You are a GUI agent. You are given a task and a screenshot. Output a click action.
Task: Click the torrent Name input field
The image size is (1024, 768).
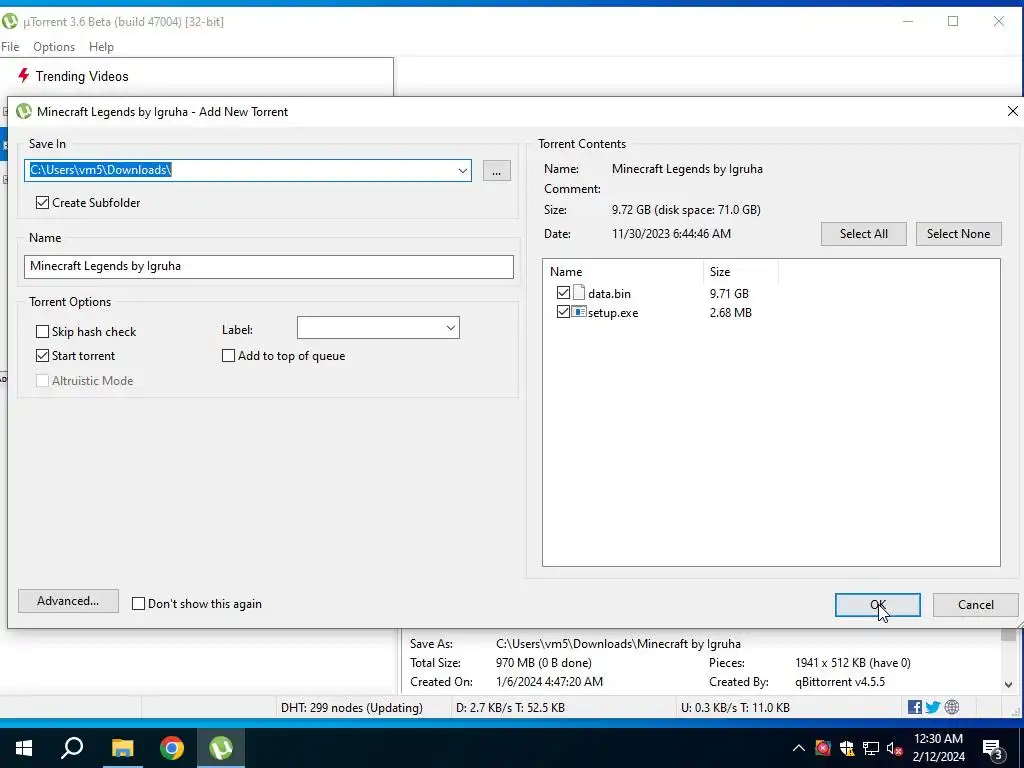point(268,266)
